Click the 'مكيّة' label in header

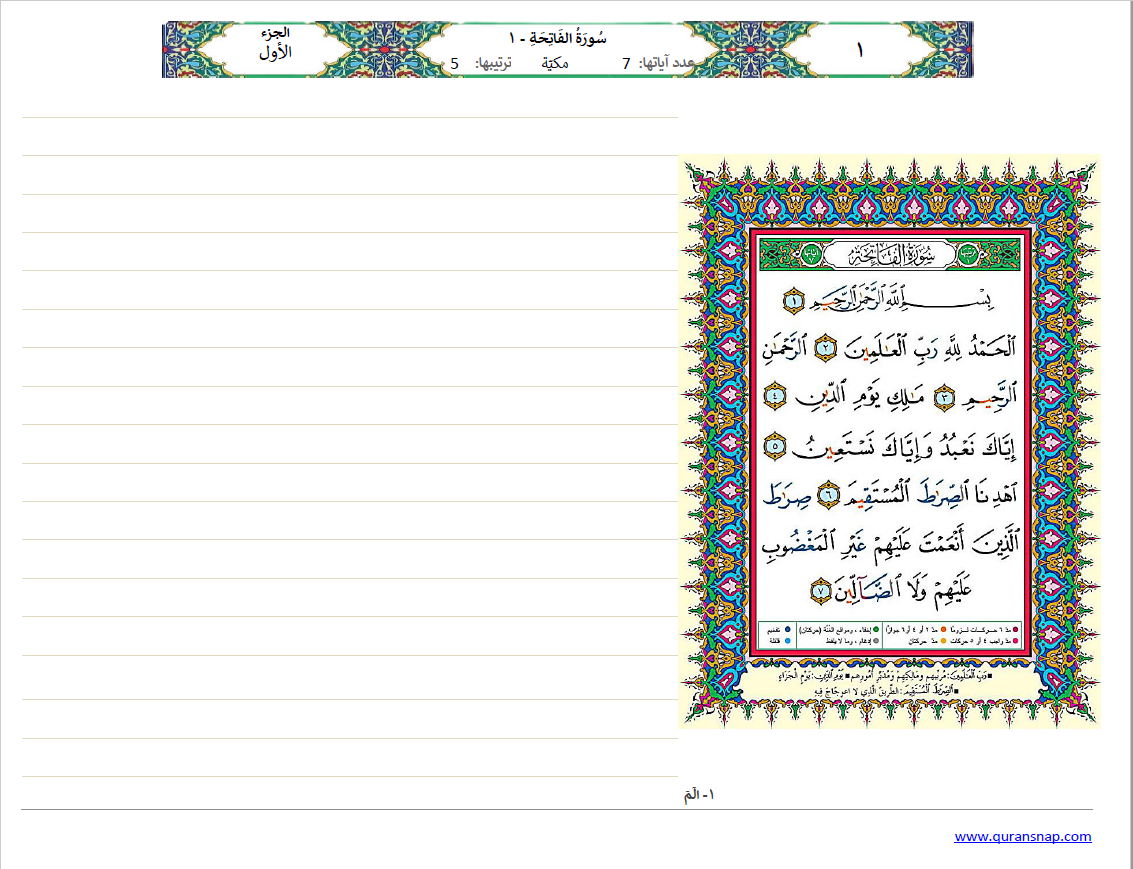pyautogui.click(x=555, y=64)
